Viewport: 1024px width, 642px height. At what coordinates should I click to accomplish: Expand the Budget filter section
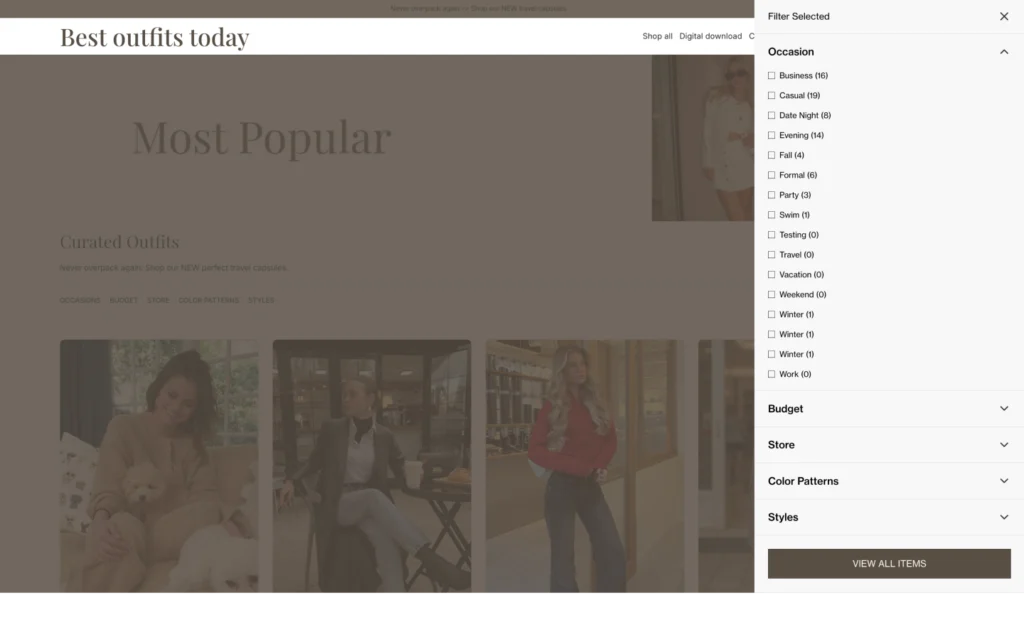point(1004,409)
